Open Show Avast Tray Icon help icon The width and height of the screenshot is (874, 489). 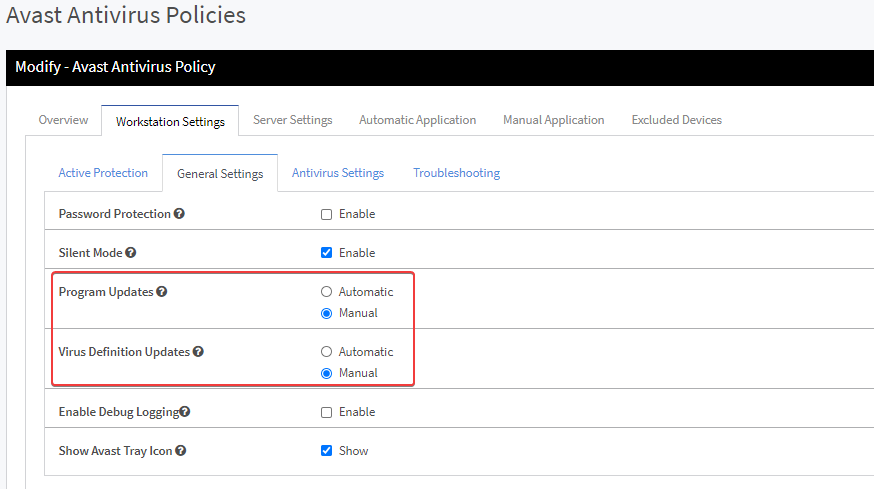point(181,451)
